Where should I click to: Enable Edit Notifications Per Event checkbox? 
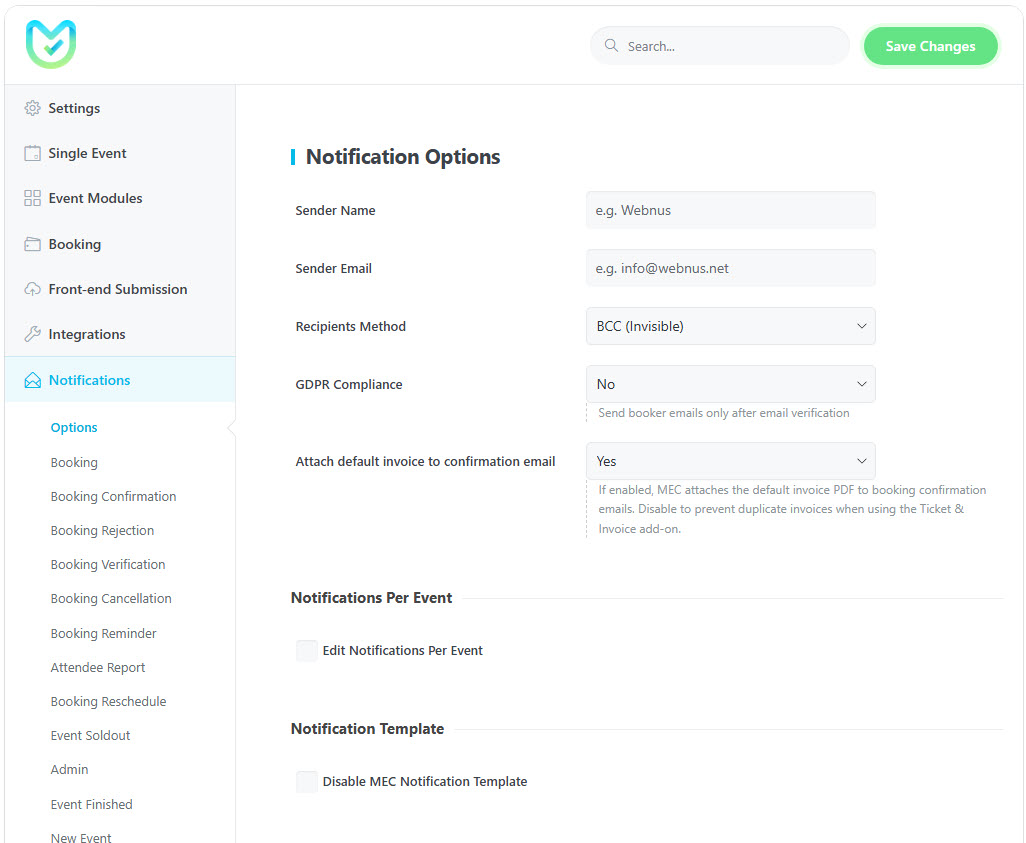coord(307,651)
